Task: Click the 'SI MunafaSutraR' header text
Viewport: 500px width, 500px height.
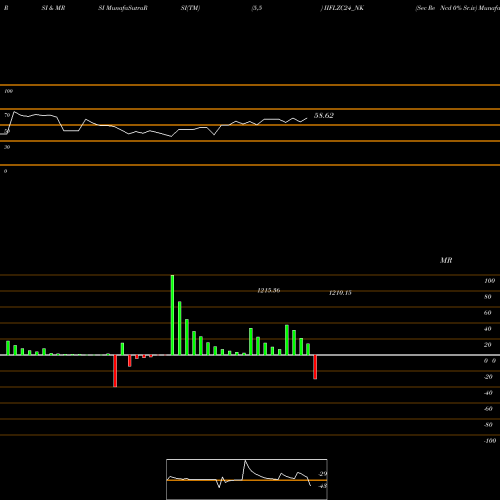Action: tap(123, 8)
